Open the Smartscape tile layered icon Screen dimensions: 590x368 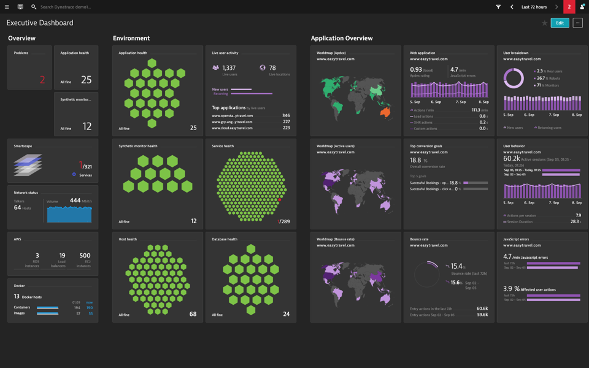point(28,164)
